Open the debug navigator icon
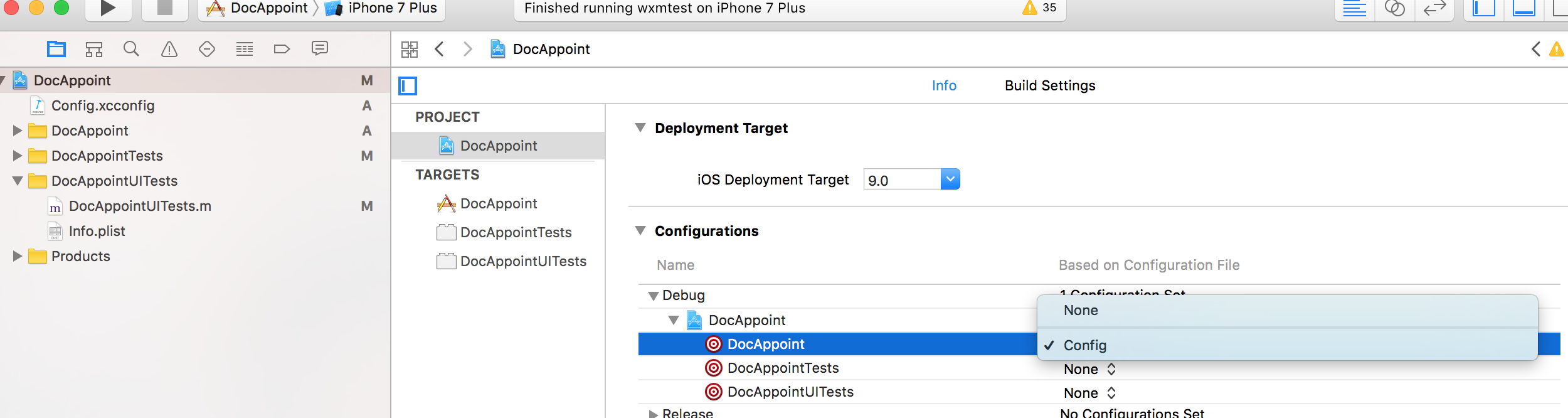Image resolution: width=1568 pixels, height=418 pixels. coord(245,49)
